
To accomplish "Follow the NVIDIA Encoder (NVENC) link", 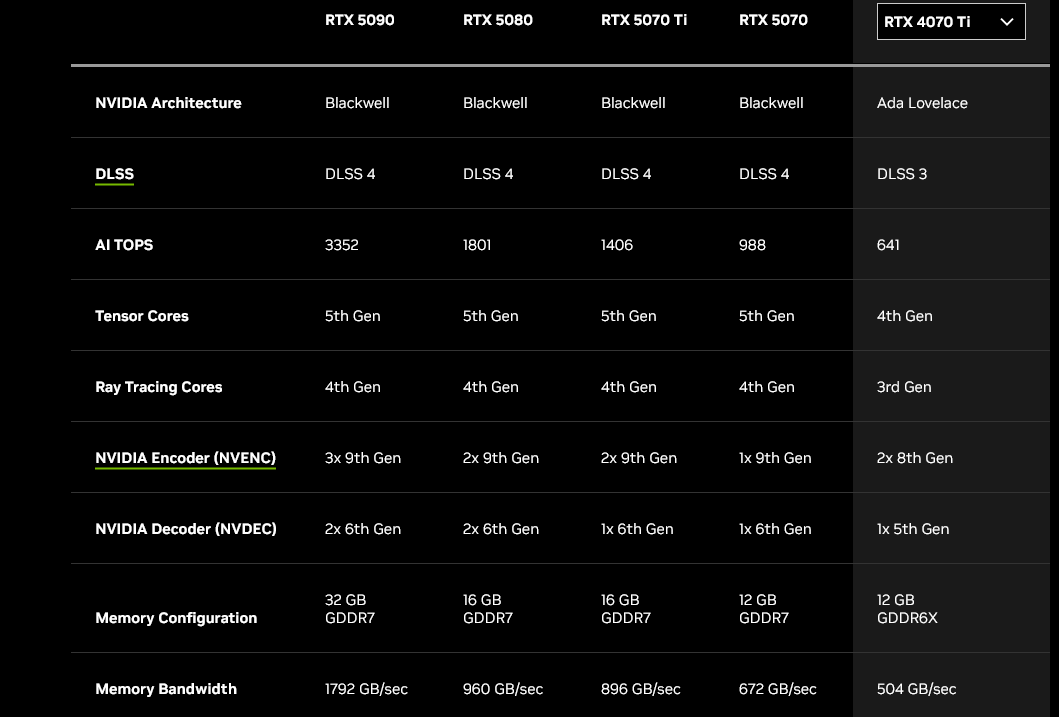I will coord(185,458).
